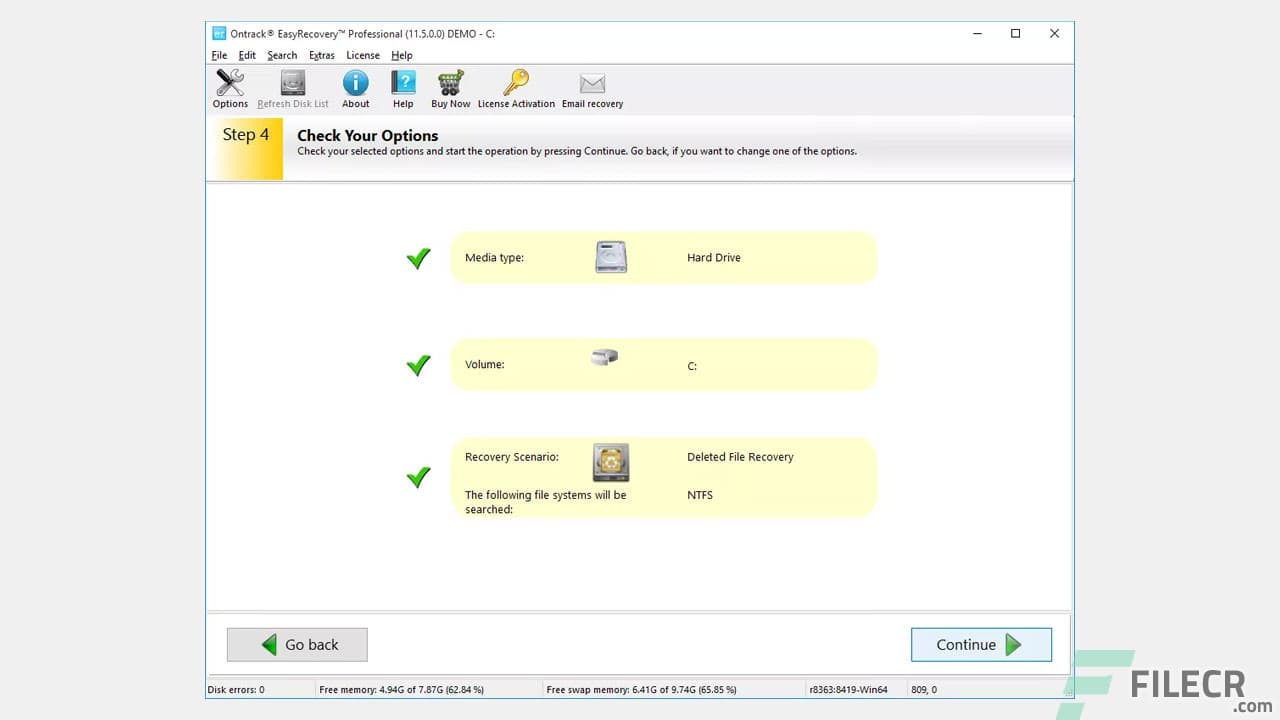Click the Deleted File Recovery scenario icon
The width and height of the screenshot is (1280, 720).
point(610,461)
